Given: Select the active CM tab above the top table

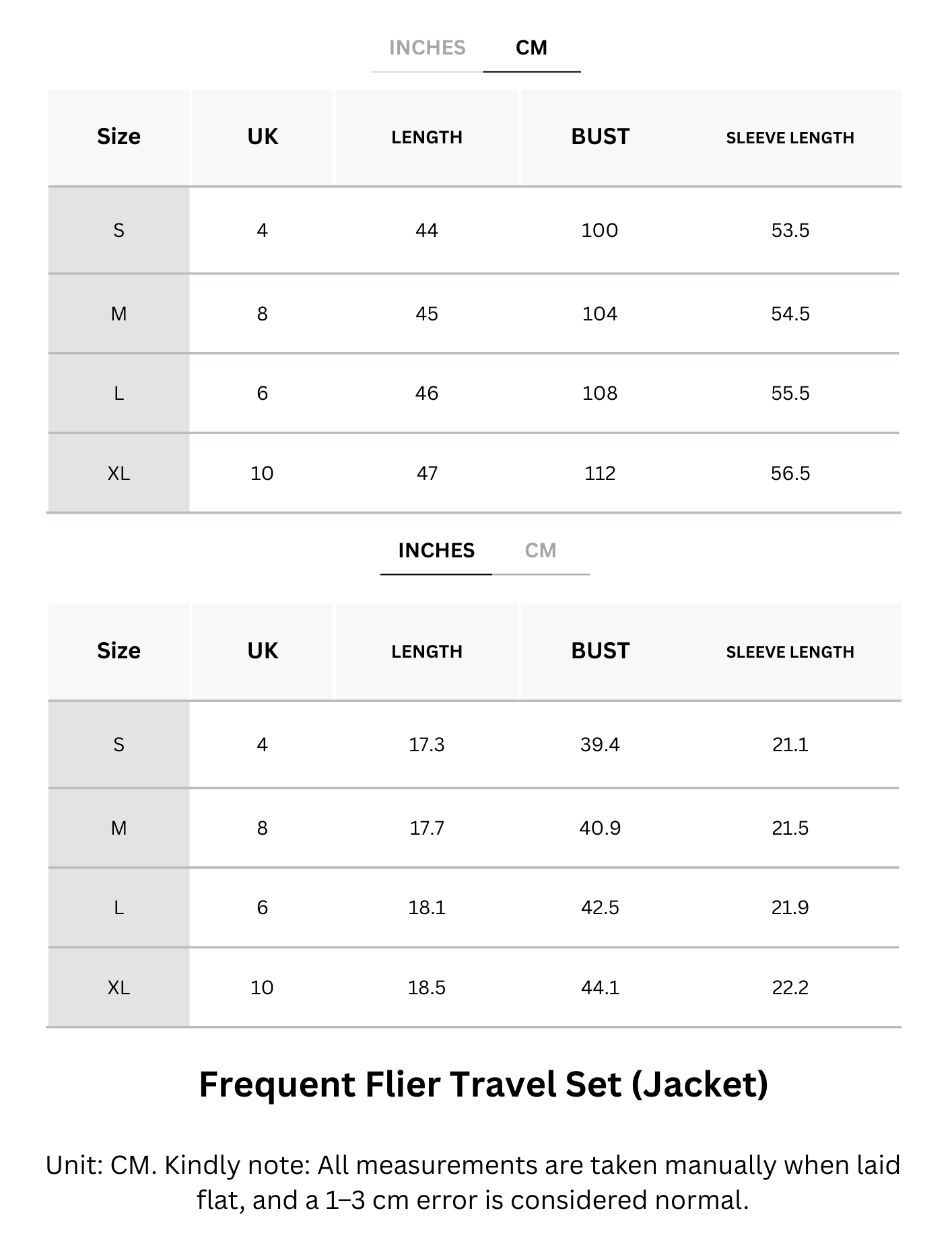Looking at the screenshot, I should [531, 48].
